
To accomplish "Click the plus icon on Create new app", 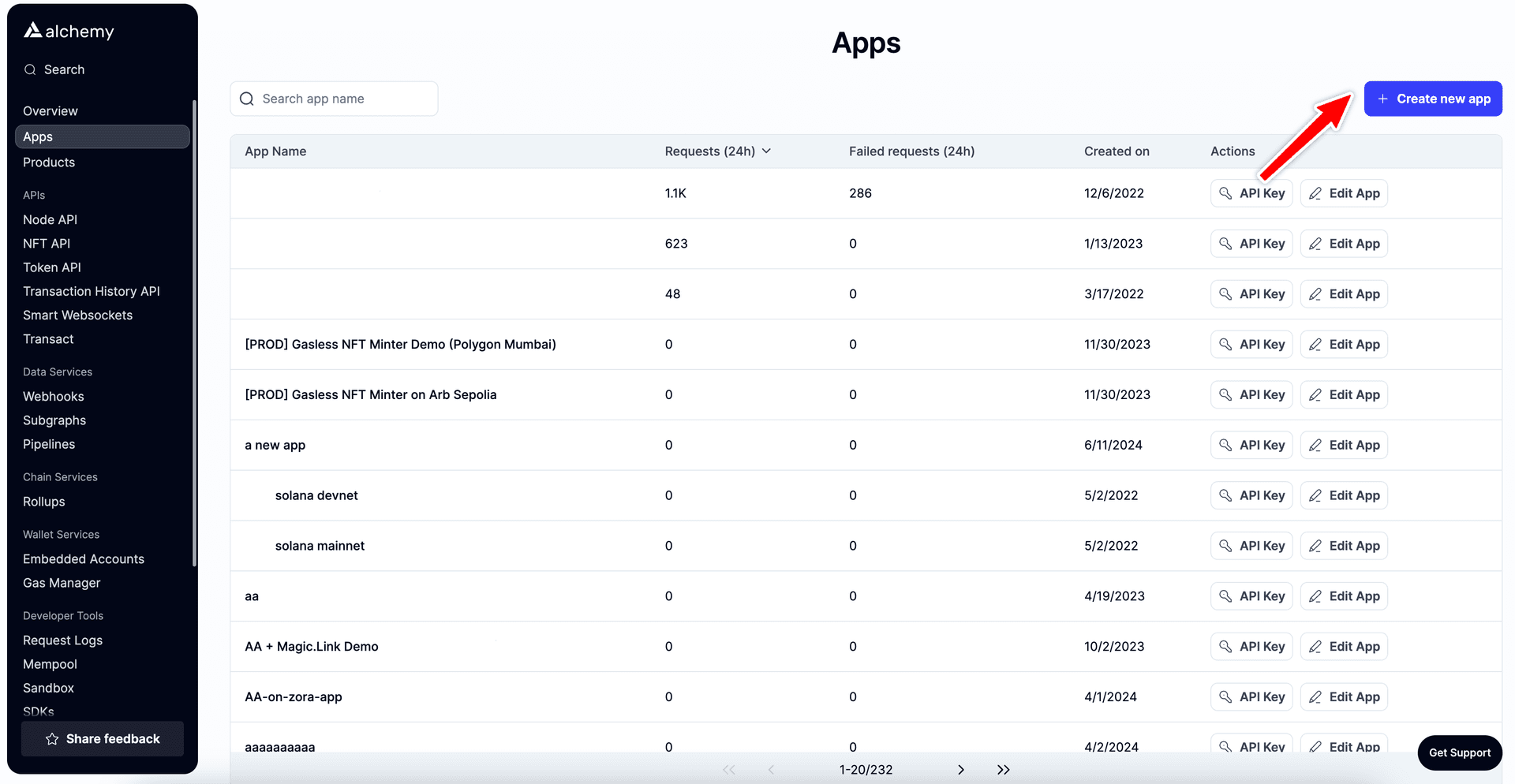I will coord(1382,99).
